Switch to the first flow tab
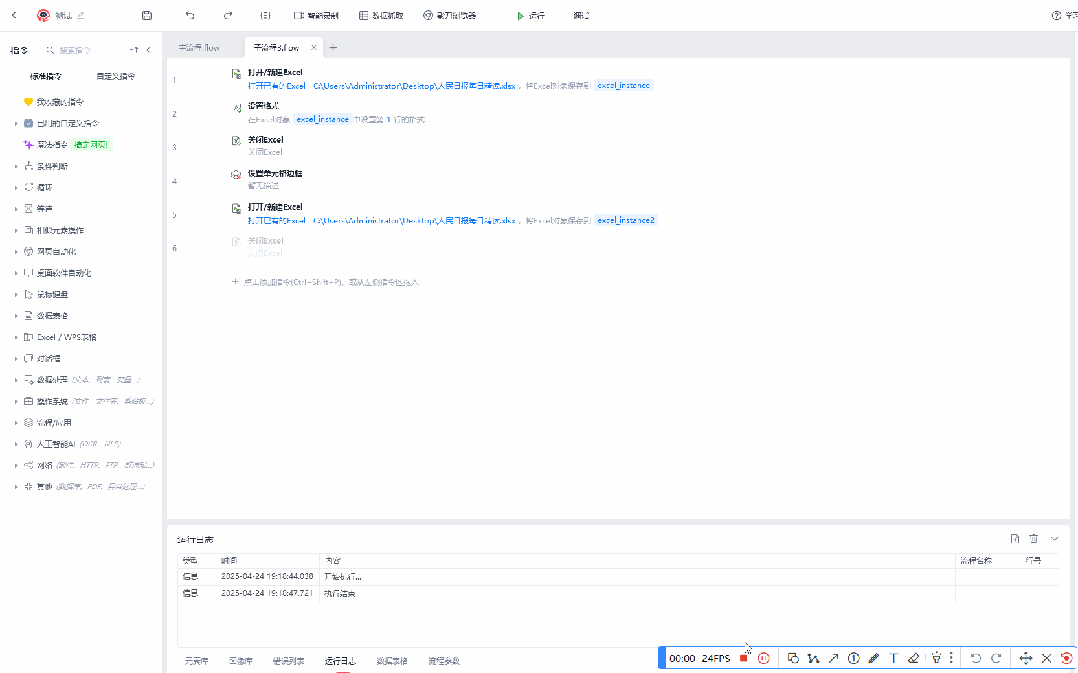The width and height of the screenshot is (1078, 673). 199,47
